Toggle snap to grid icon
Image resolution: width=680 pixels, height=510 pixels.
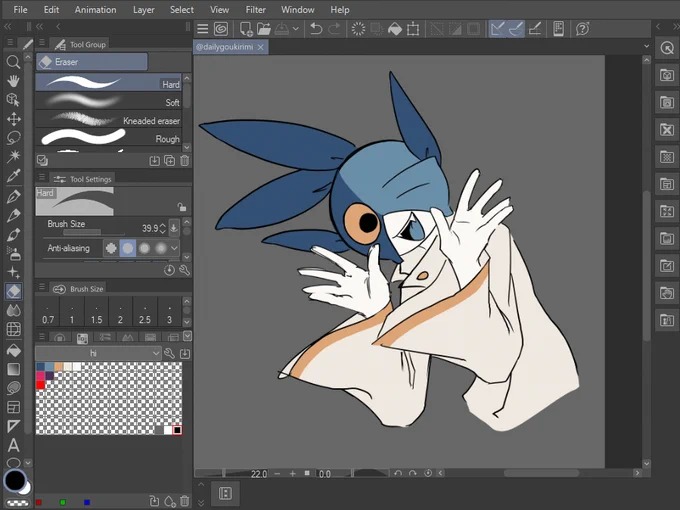point(535,29)
